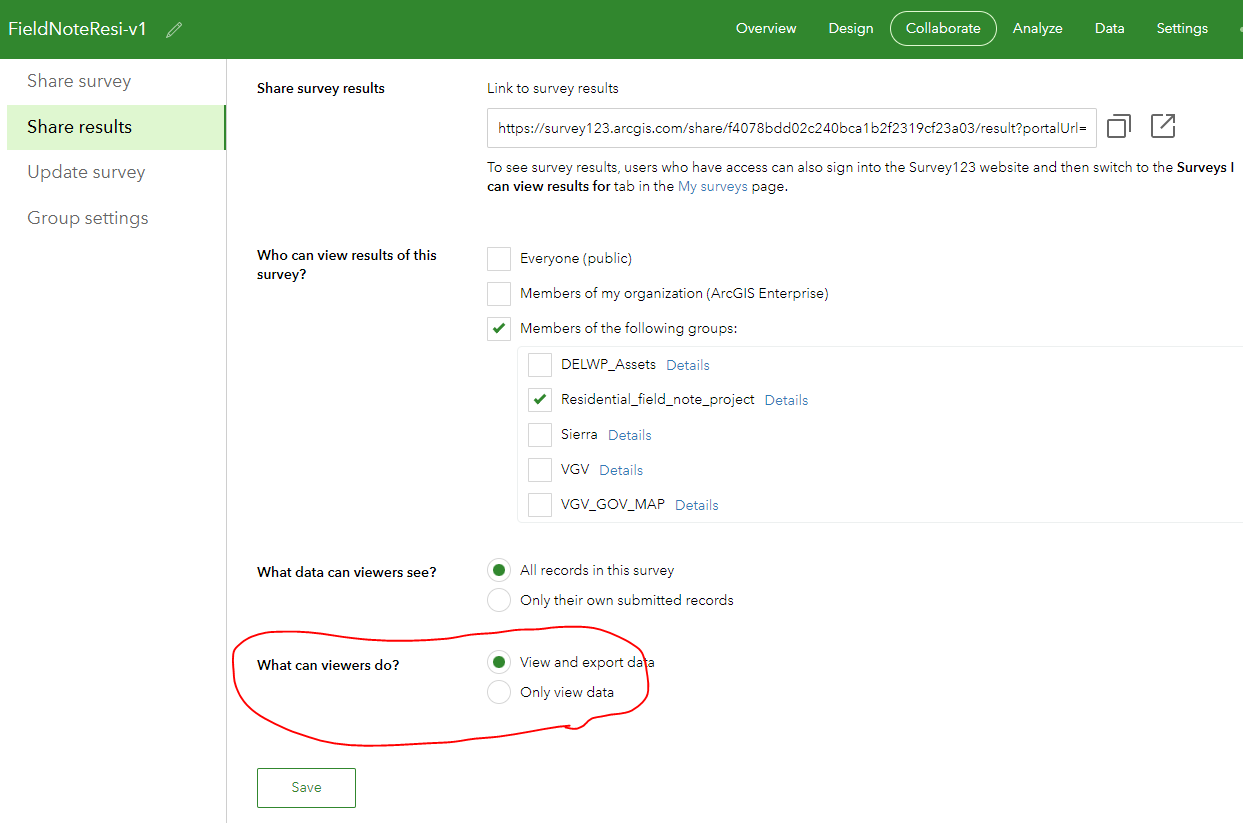Viewport: 1243px width, 823px height.
Task: Copy the survey results link using copy icon
Action: click(x=1118, y=126)
